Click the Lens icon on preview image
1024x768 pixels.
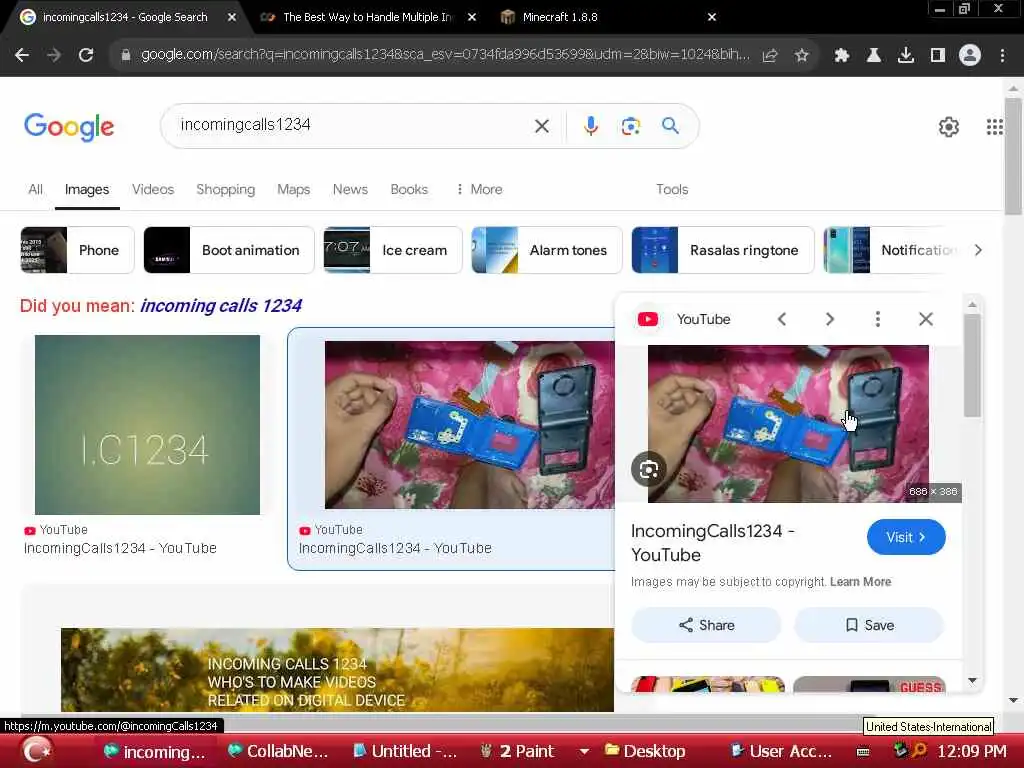click(x=648, y=469)
